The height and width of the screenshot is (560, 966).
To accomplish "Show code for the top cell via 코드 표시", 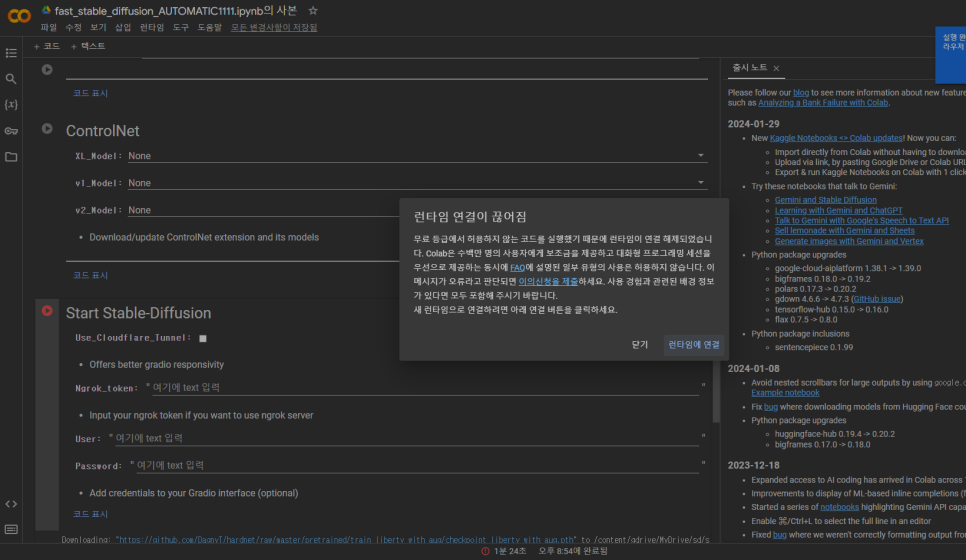I will (x=90, y=93).
